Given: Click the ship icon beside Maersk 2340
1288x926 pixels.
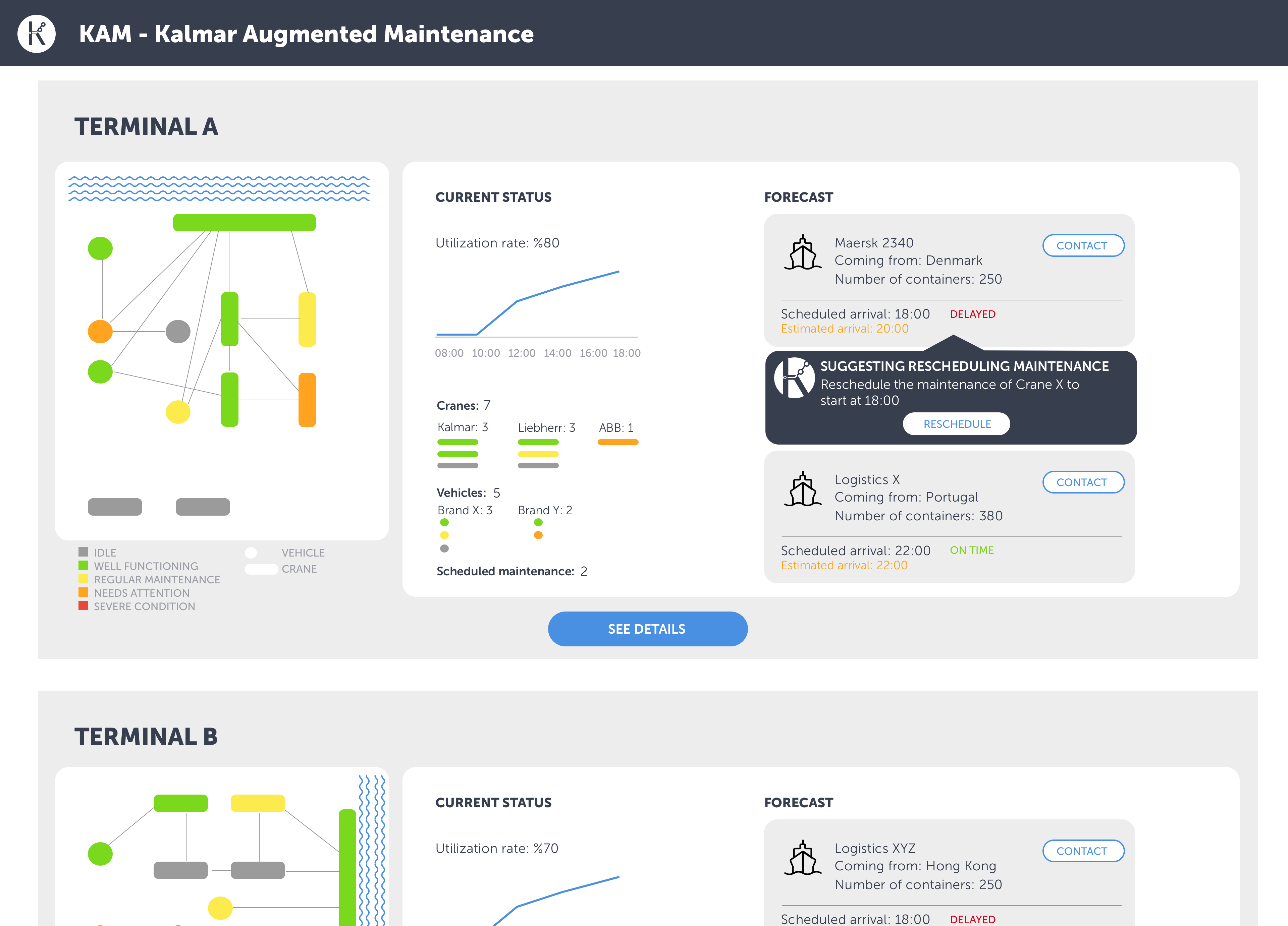Looking at the screenshot, I should tap(802, 253).
